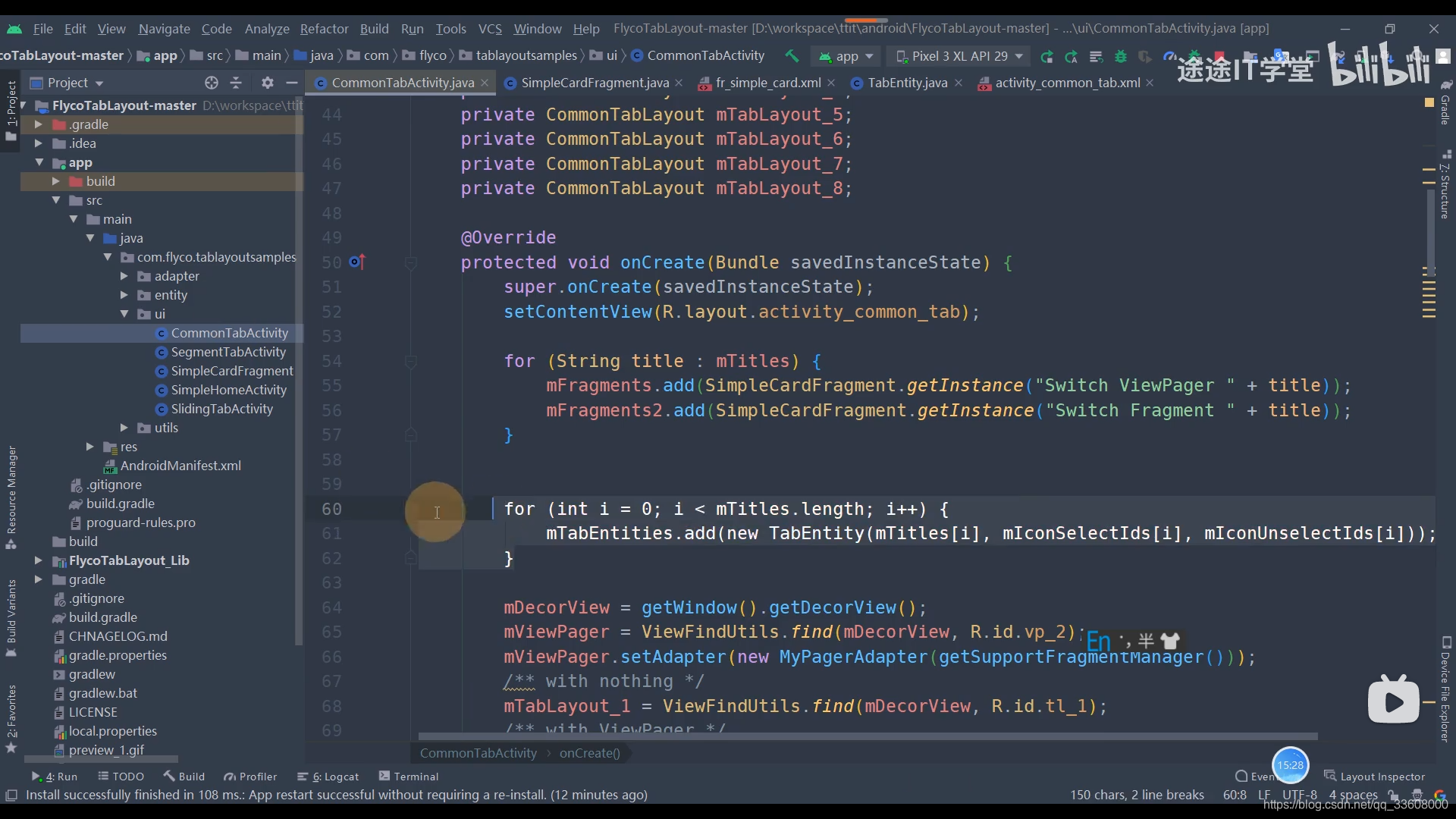Click the Run with Coverage icon
This screenshot has height=819, width=1456.
(1145, 56)
